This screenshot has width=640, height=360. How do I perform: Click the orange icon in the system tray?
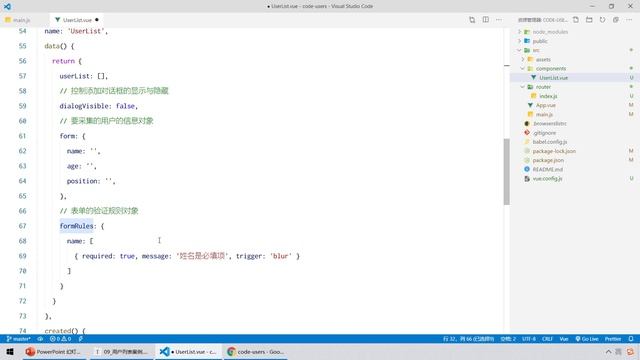631,351
